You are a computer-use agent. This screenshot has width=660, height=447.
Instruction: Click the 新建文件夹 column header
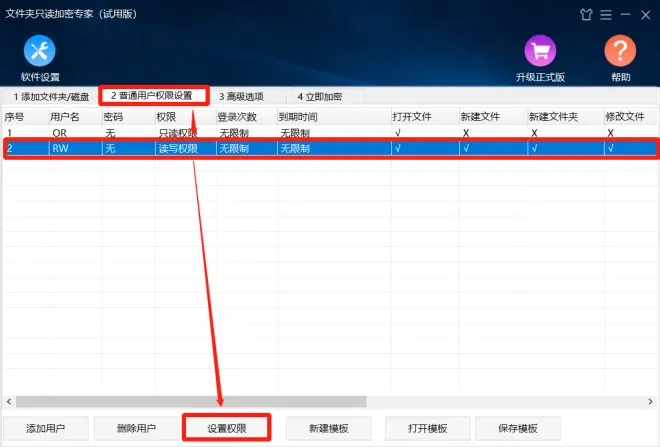[x=566, y=117]
